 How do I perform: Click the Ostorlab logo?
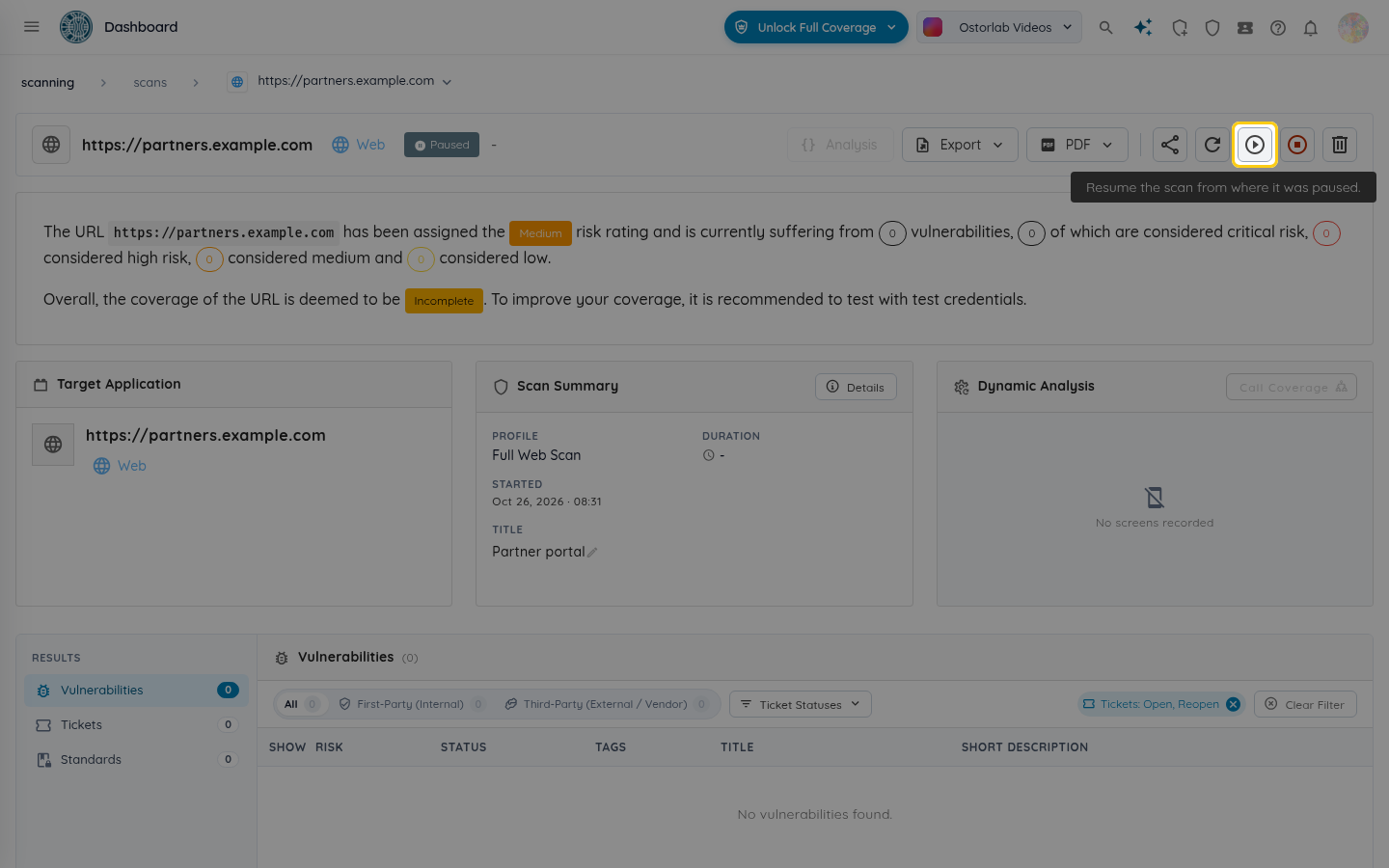pos(76,27)
